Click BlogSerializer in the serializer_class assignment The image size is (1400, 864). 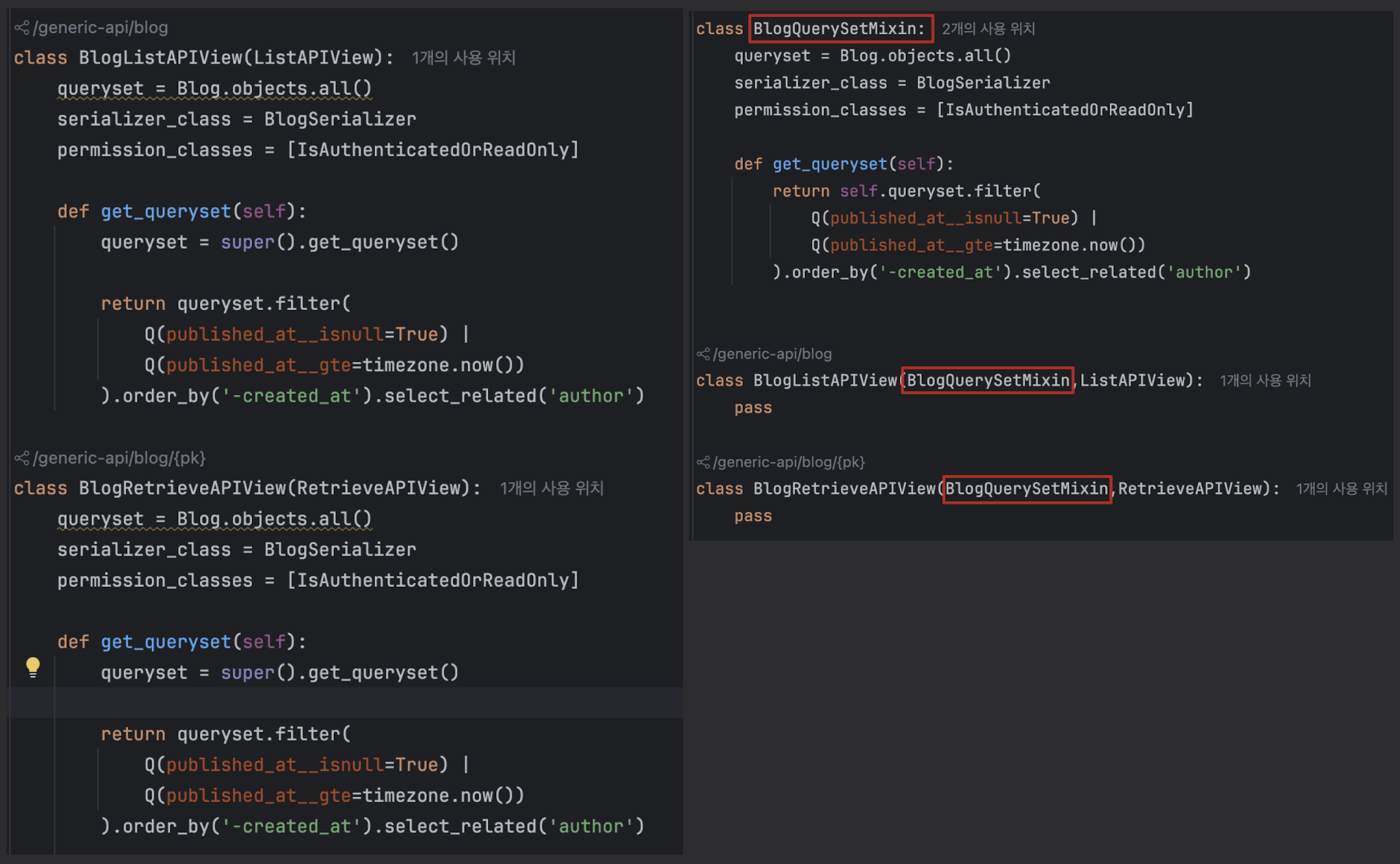340,119
